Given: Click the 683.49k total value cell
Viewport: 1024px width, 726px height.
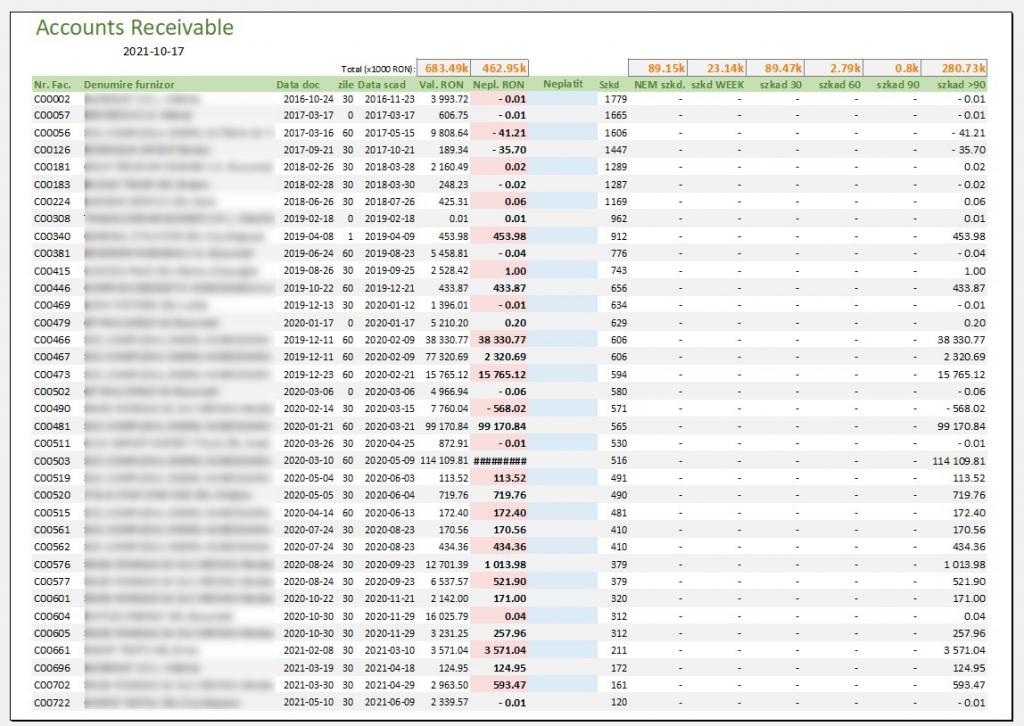Looking at the screenshot, I should (443, 68).
